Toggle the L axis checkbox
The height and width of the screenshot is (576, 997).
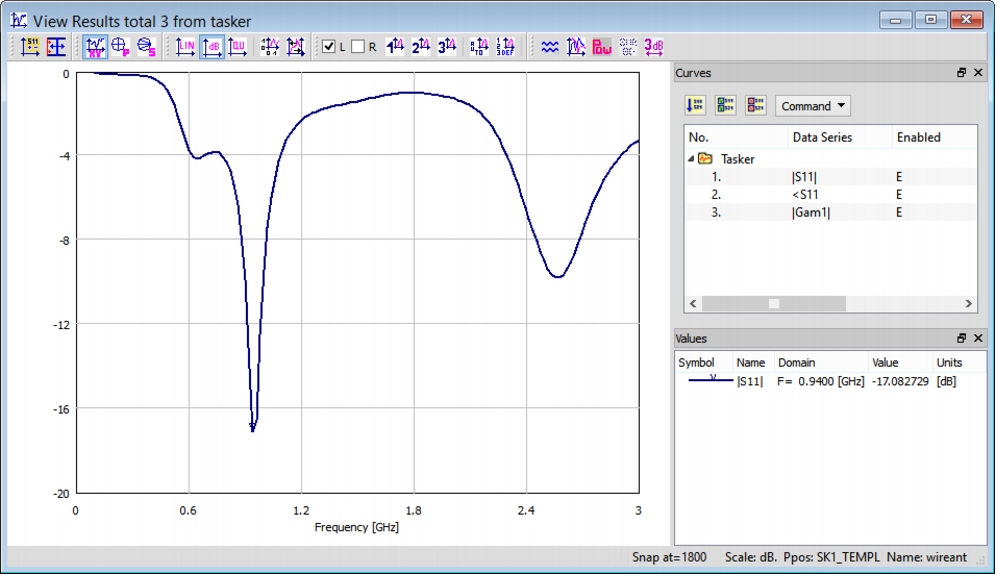coord(329,46)
